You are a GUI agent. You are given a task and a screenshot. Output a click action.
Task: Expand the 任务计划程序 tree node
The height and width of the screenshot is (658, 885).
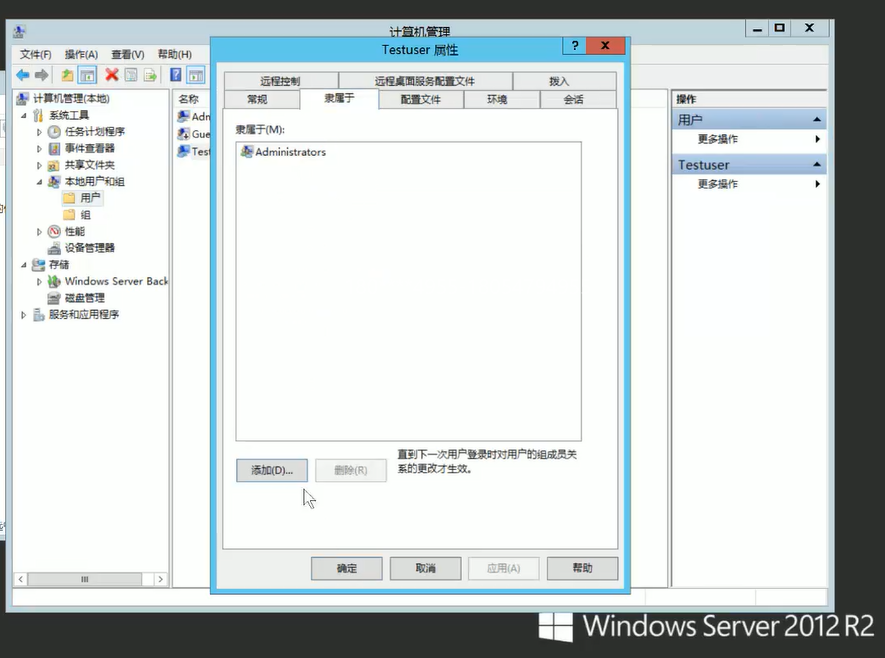40,132
